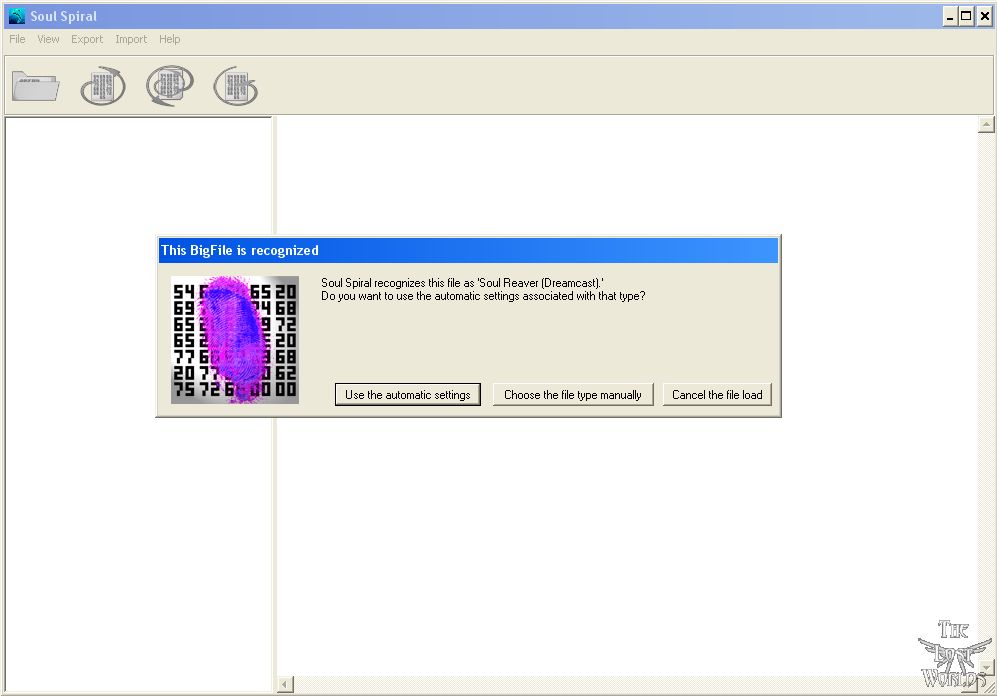Open the Export menu
The image size is (997, 696).
[87, 39]
